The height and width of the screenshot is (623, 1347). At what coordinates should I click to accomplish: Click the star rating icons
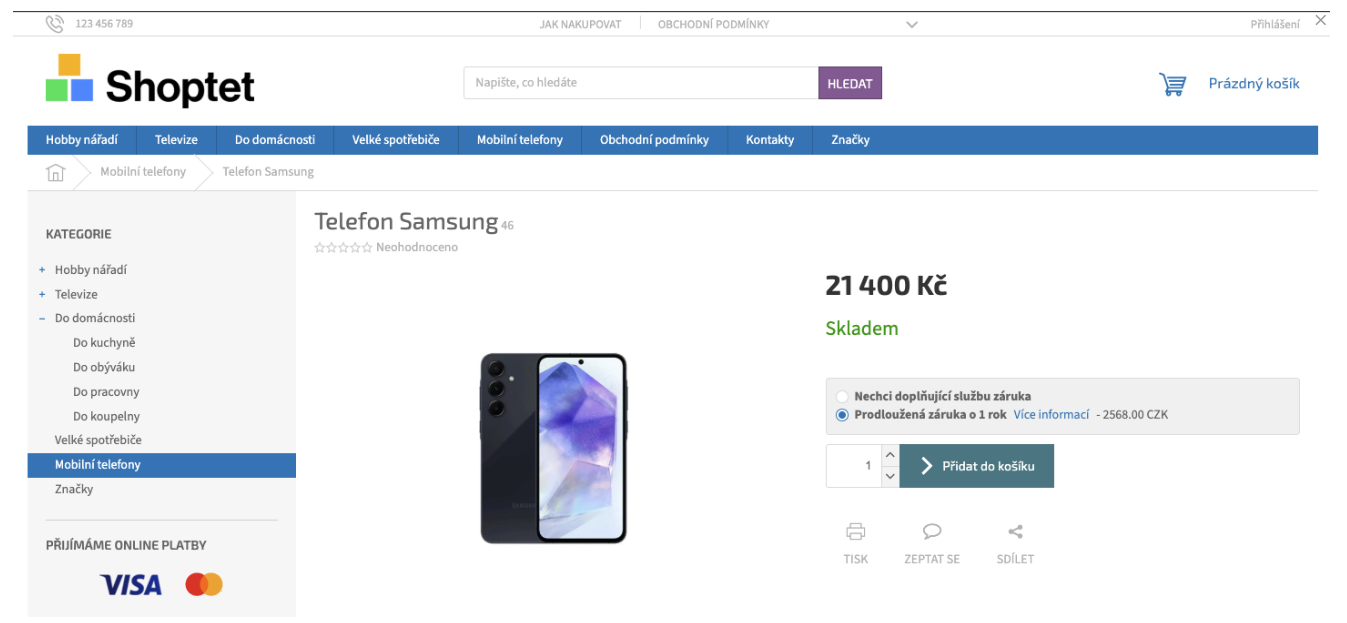[x=343, y=248]
